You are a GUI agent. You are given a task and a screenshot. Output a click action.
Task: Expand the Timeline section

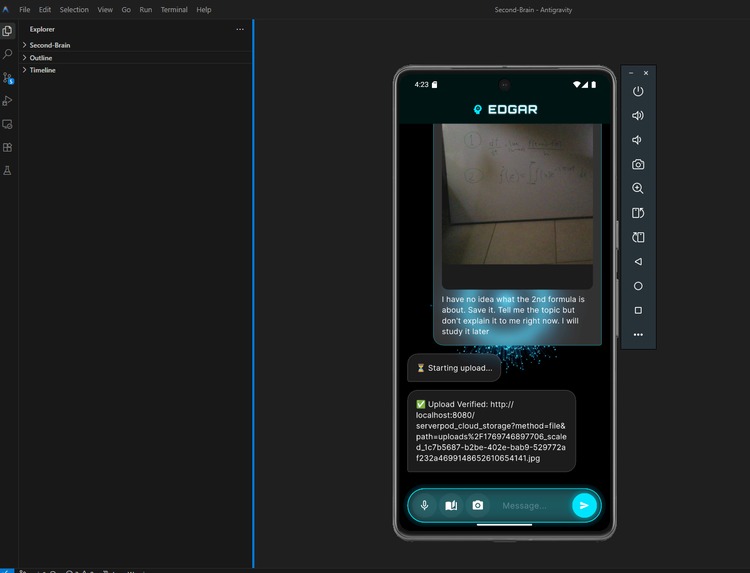coord(135,70)
